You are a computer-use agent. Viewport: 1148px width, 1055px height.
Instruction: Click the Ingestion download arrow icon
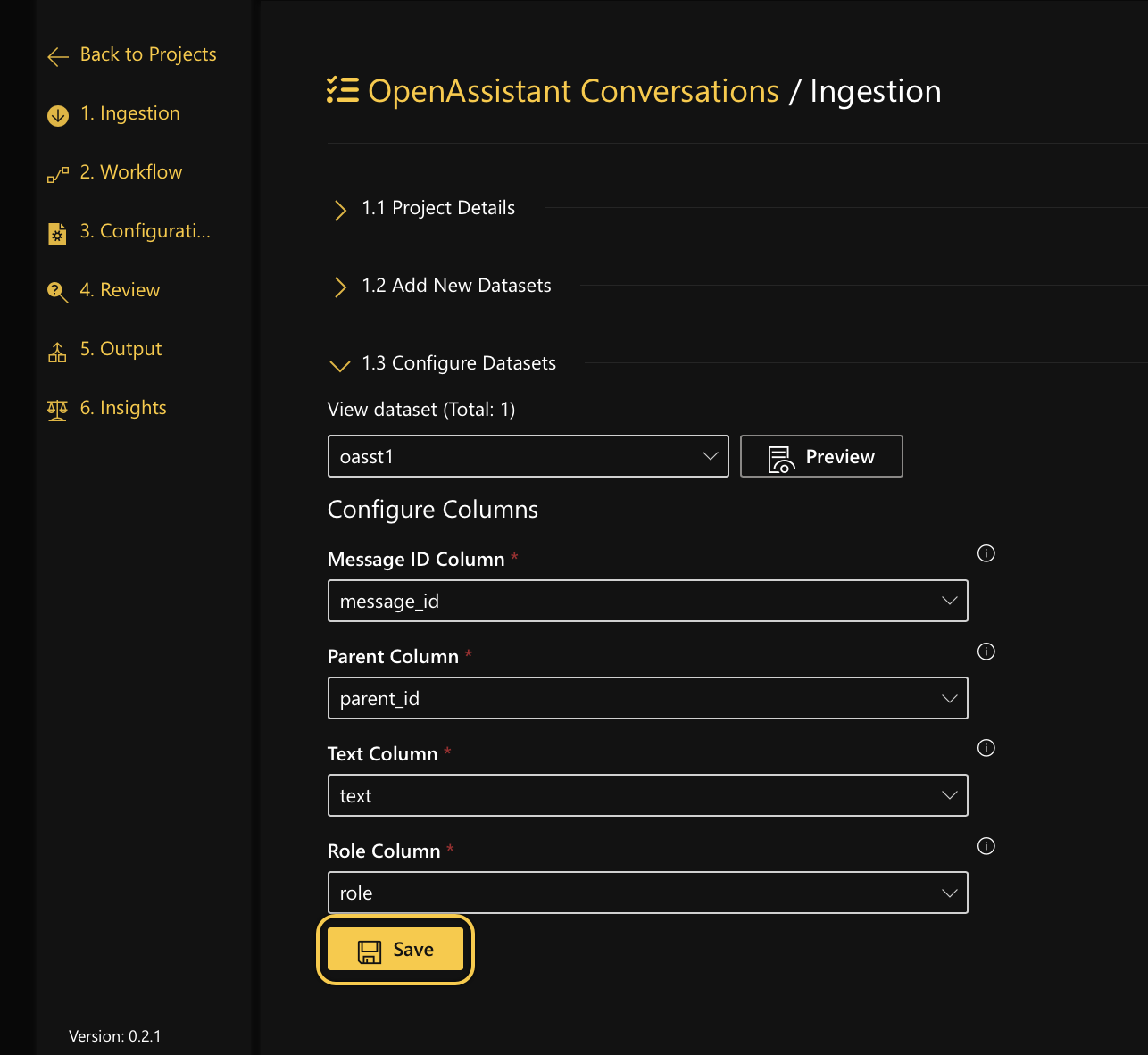58,115
